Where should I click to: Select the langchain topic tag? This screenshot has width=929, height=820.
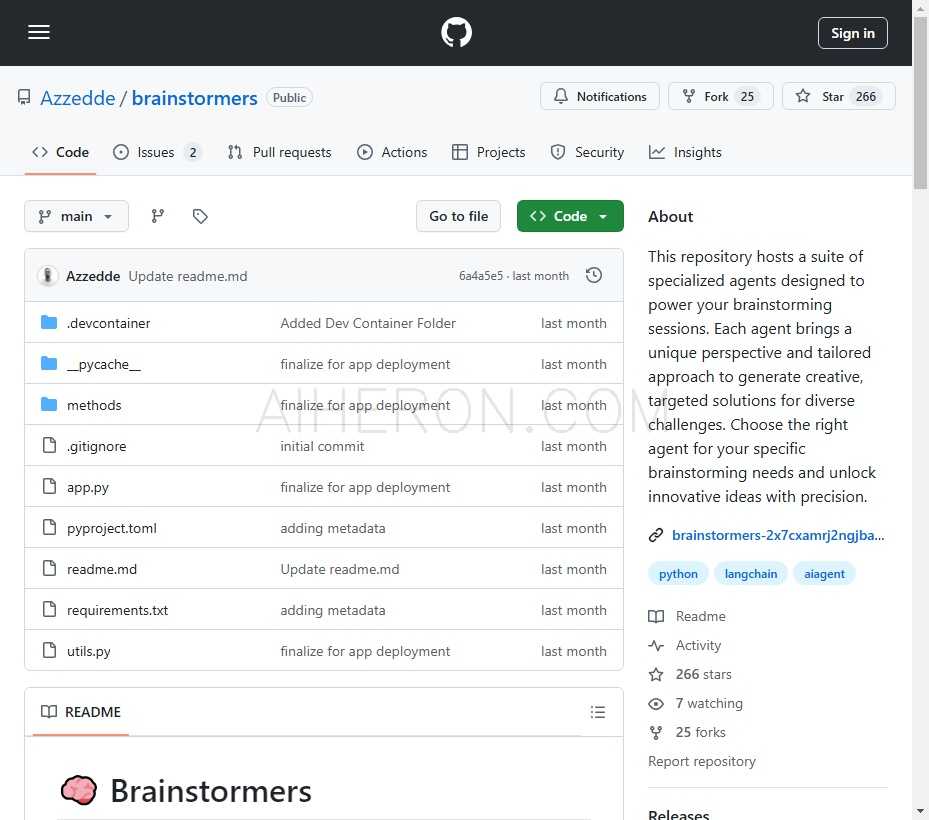point(750,573)
